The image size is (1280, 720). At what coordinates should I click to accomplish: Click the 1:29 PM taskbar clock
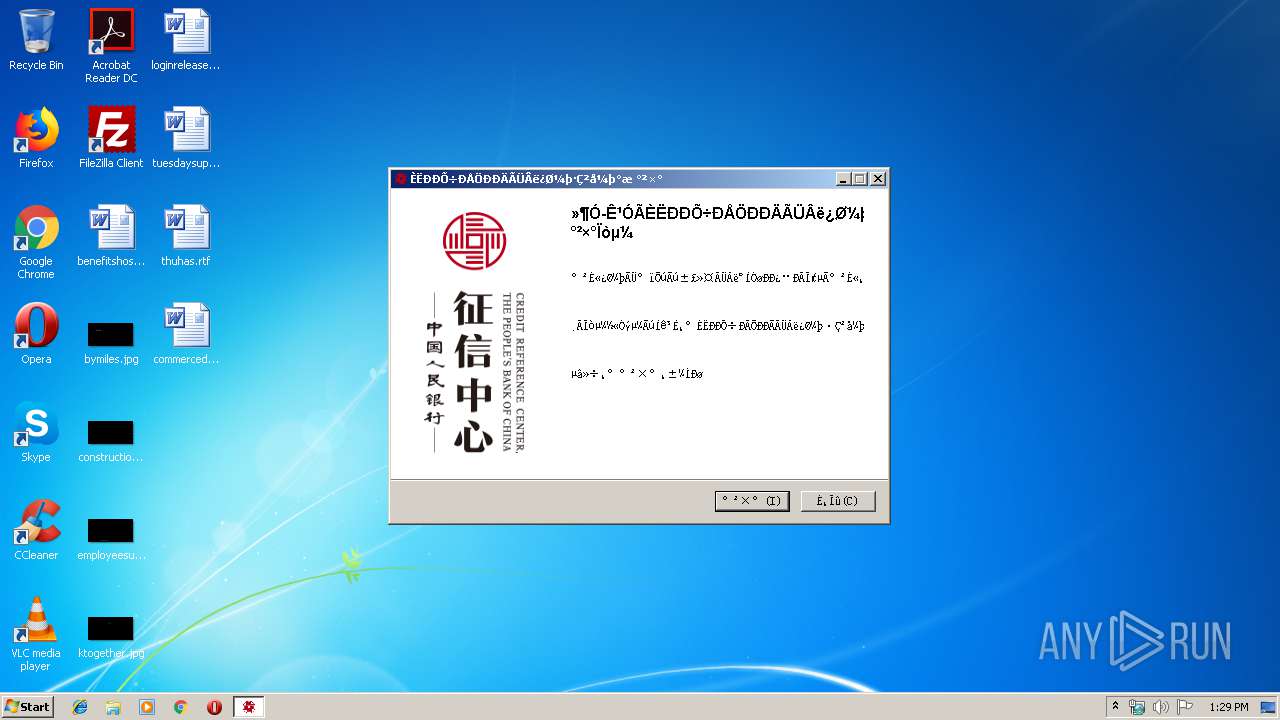pos(1228,707)
